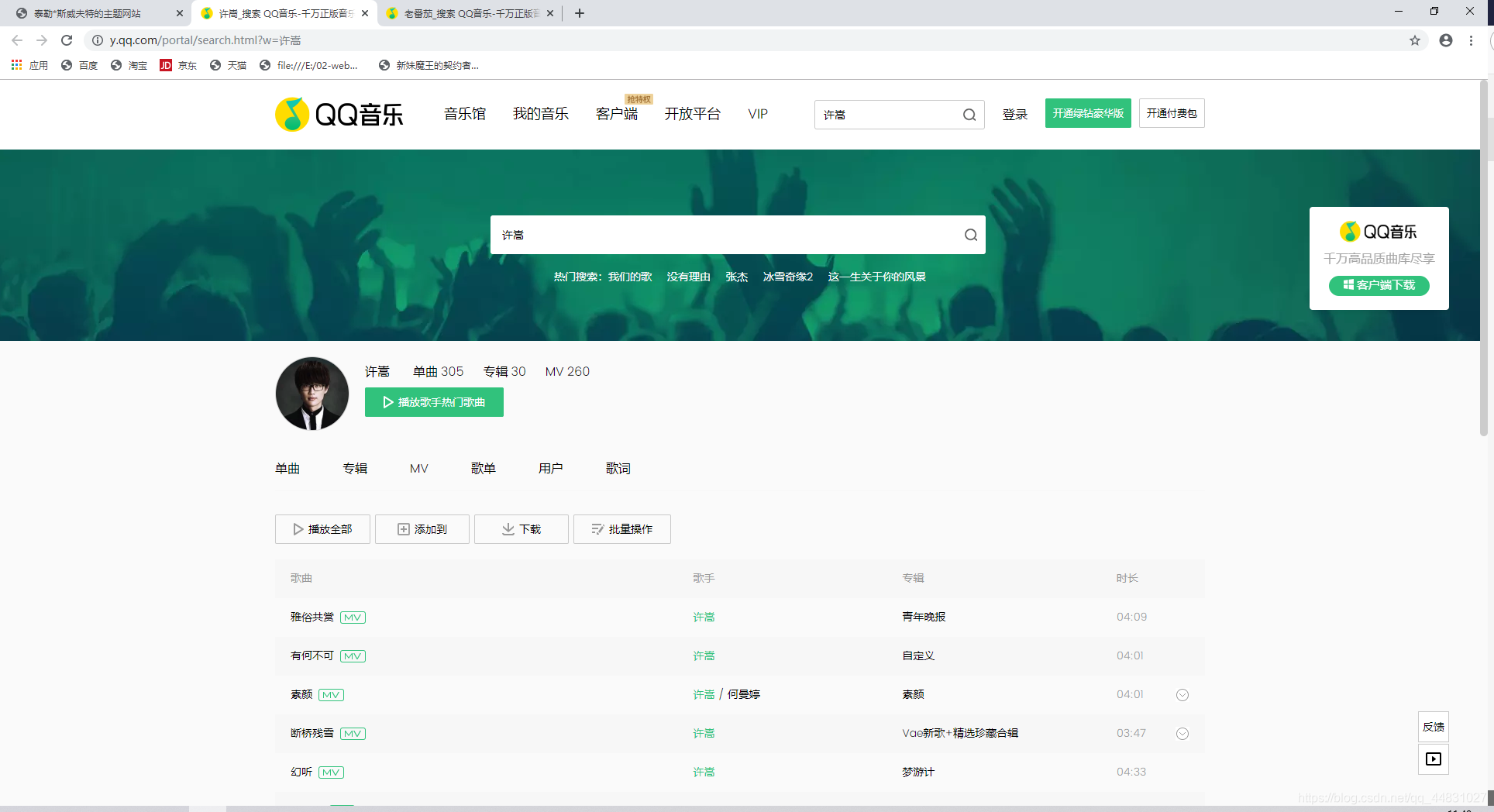Switch to 专辑 tab
Screen dimensions: 1494x812
[x=355, y=469]
